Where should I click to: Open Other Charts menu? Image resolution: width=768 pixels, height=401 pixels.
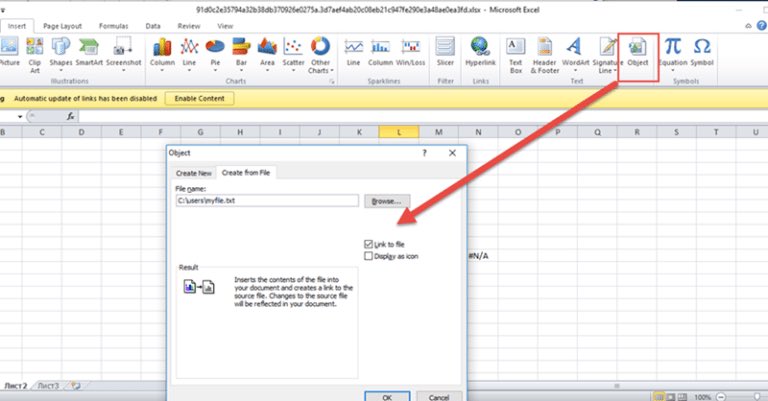click(x=320, y=55)
